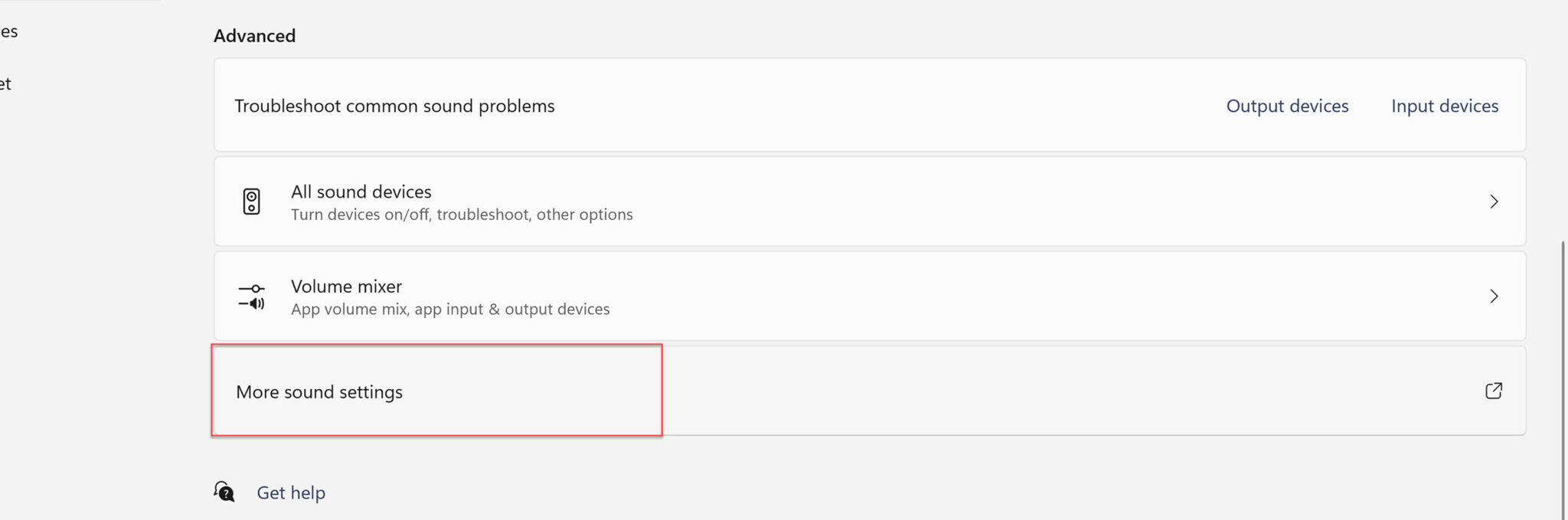The height and width of the screenshot is (520, 1568).
Task: Click the external link icon on More sound settings
Action: 1494,391
